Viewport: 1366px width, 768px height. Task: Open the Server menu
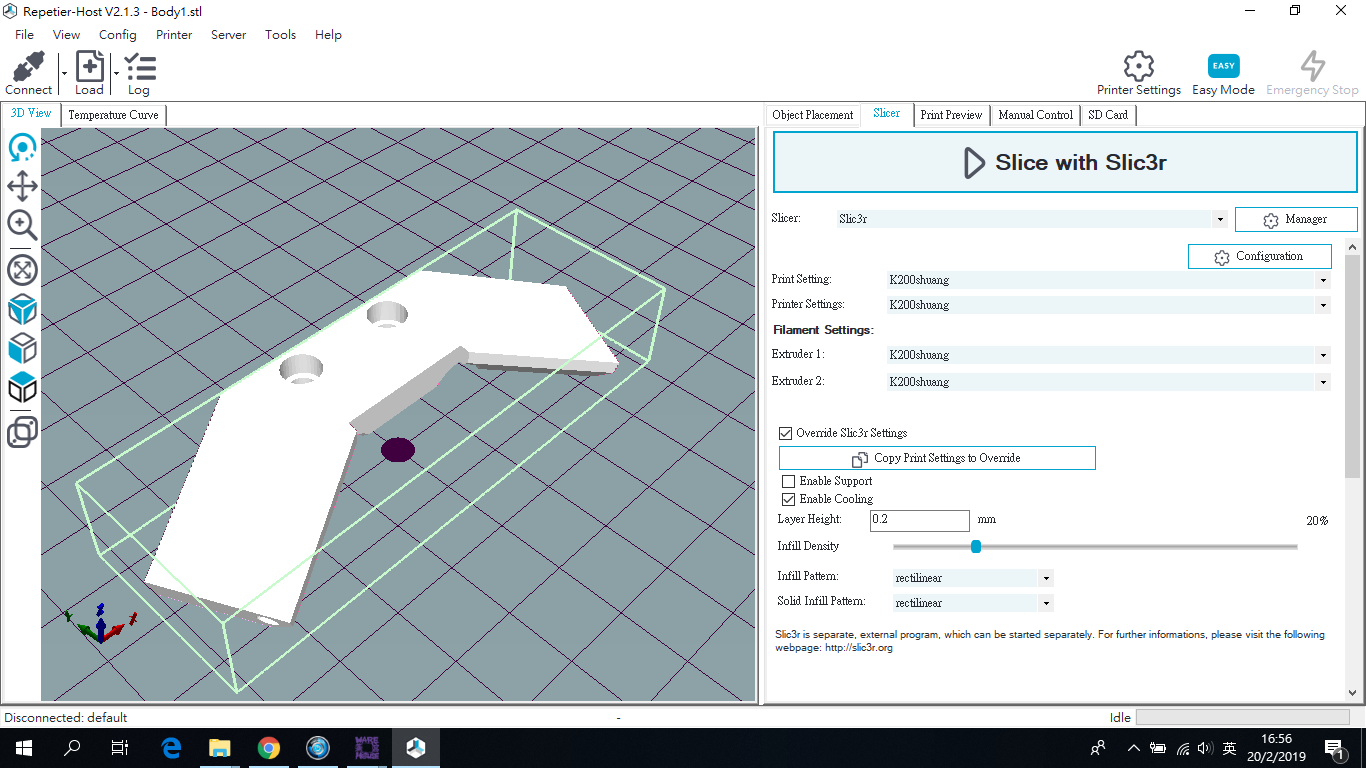click(x=228, y=34)
